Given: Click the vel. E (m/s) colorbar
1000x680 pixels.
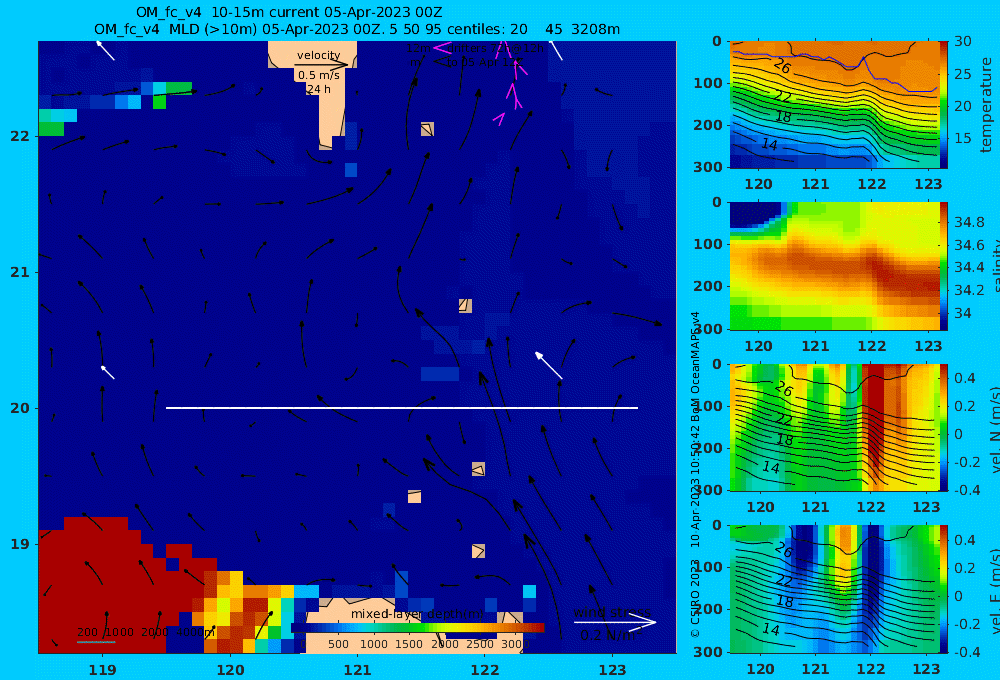Looking at the screenshot, I should (943, 589).
